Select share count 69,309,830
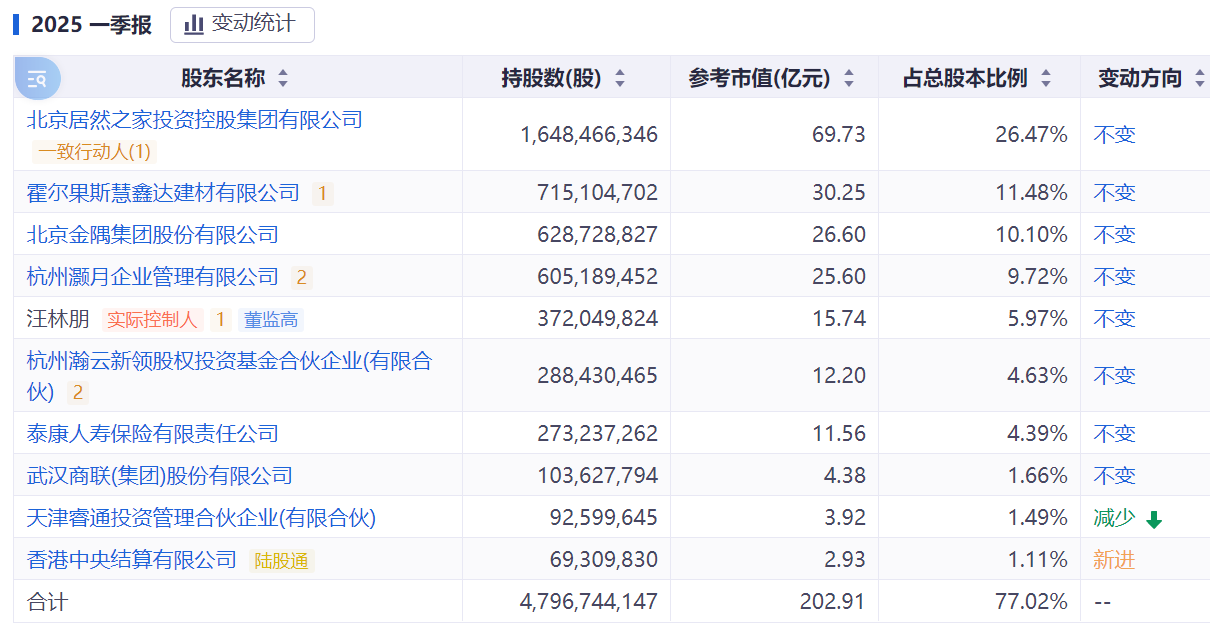The height and width of the screenshot is (625, 1210). [x=604, y=560]
